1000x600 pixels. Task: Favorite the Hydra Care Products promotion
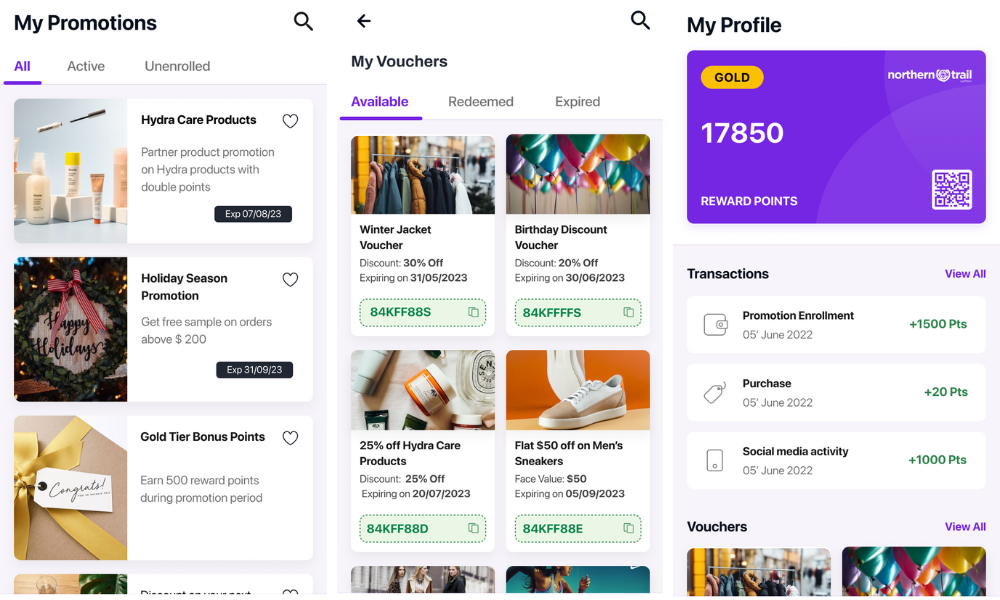click(x=290, y=121)
